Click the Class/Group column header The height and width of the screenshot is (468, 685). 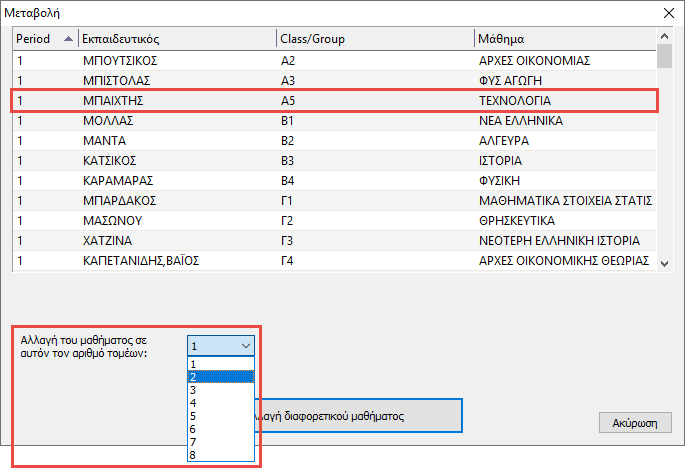(x=374, y=39)
